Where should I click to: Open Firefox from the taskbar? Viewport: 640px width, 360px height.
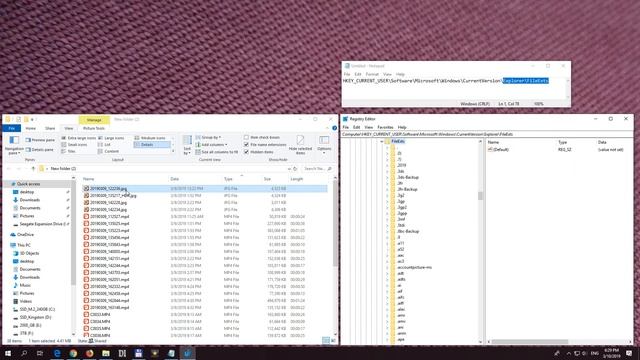[x=89, y=353]
